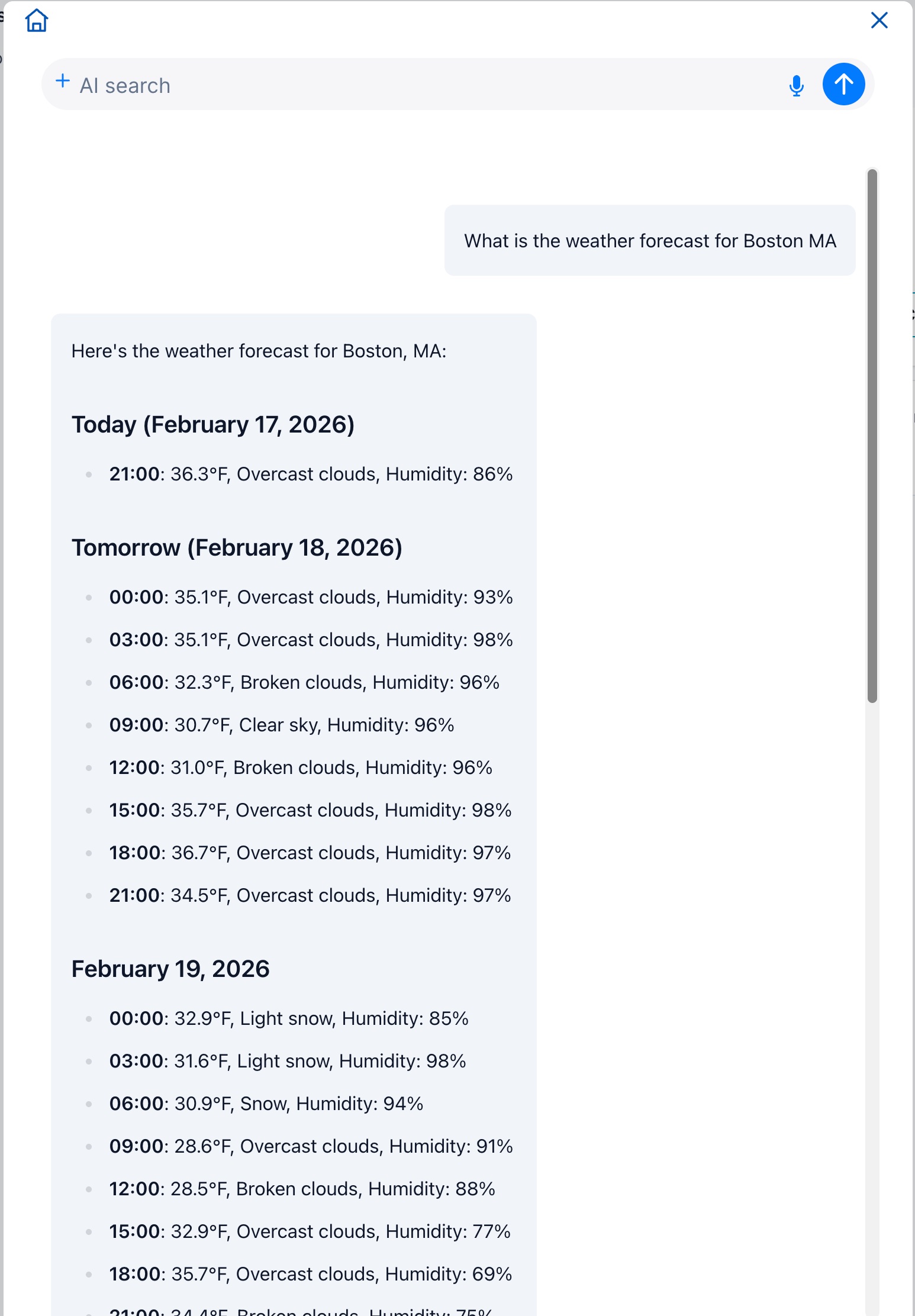This screenshot has width=915, height=1316.
Task: Click the heading Today (February 17, 2026)
Action: pyautogui.click(x=214, y=424)
